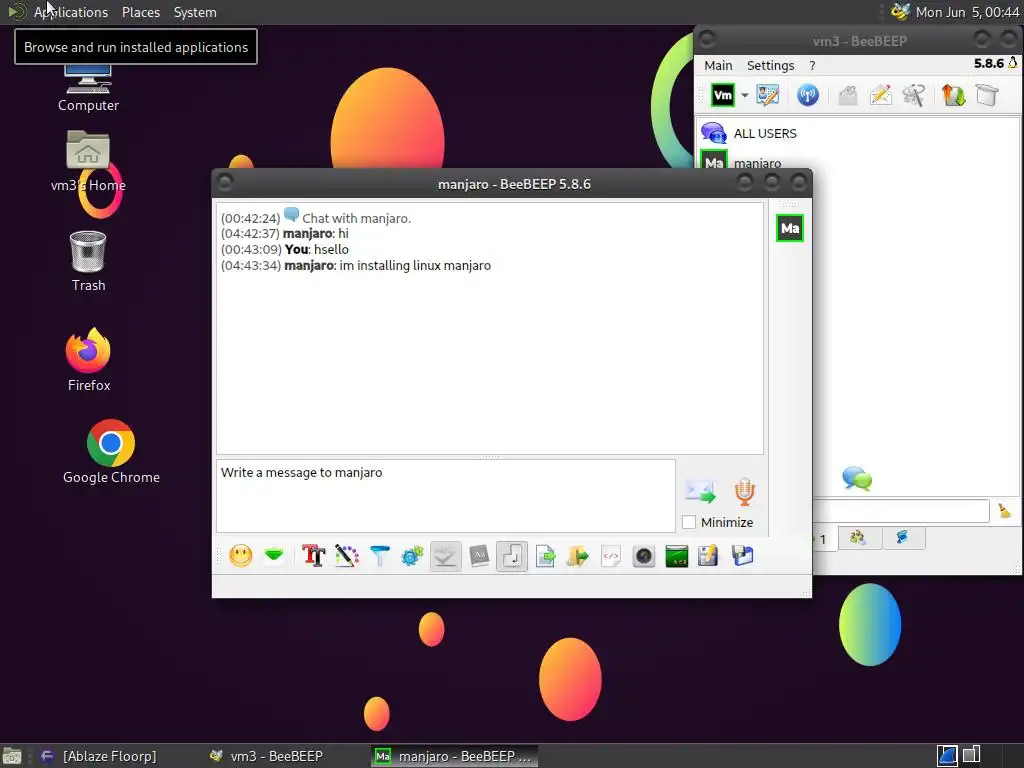Click the send file document icon
This screenshot has width=1024, height=768.
pos(545,556)
